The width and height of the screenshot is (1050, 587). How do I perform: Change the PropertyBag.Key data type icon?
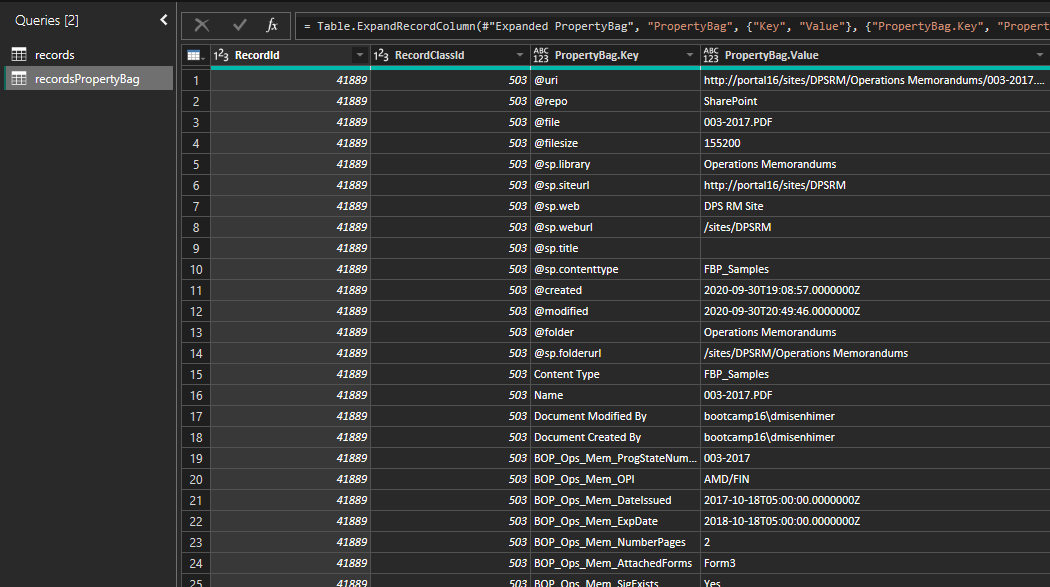pyautogui.click(x=542, y=56)
